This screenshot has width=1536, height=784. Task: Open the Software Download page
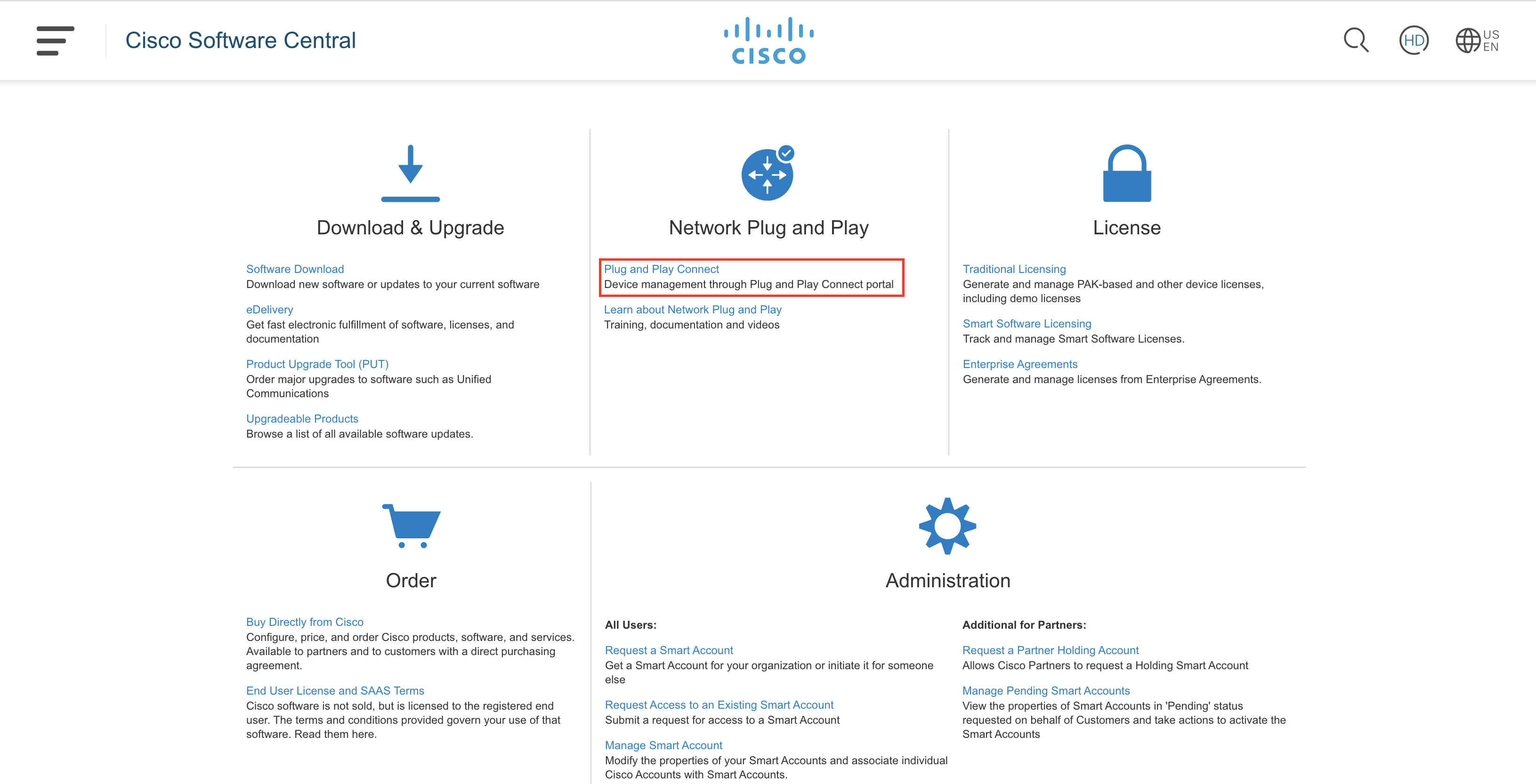pos(295,269)
